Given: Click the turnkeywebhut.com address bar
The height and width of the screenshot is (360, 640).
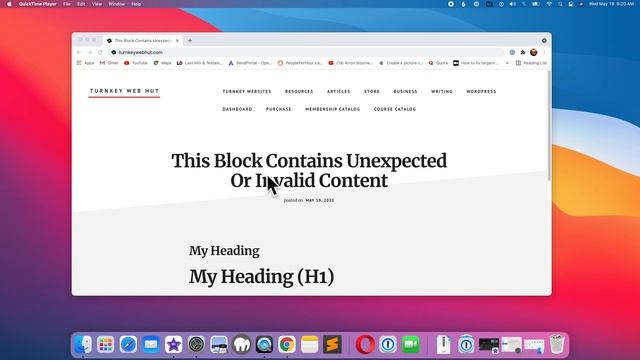Looking at the screenshot, I should tap(306, 52).
